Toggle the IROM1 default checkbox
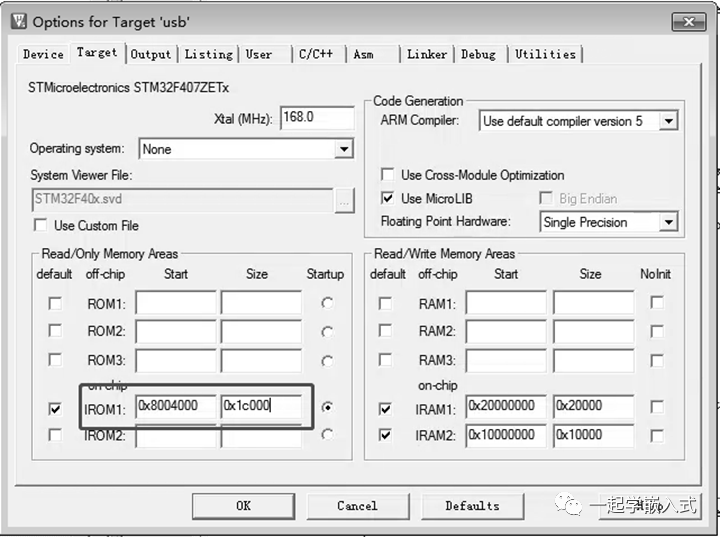The height and width of the screenshot is (537, 720). point(54,408)
